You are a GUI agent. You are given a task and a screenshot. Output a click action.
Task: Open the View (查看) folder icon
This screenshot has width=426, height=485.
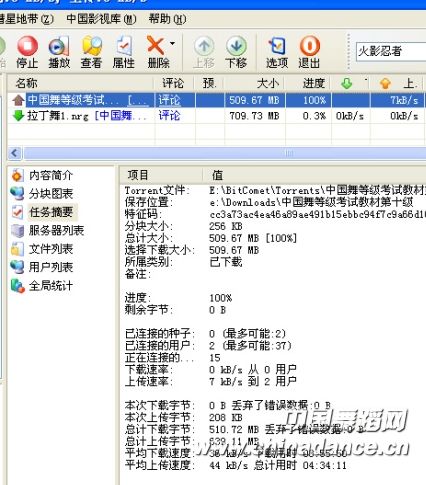(x=92, y=46)
